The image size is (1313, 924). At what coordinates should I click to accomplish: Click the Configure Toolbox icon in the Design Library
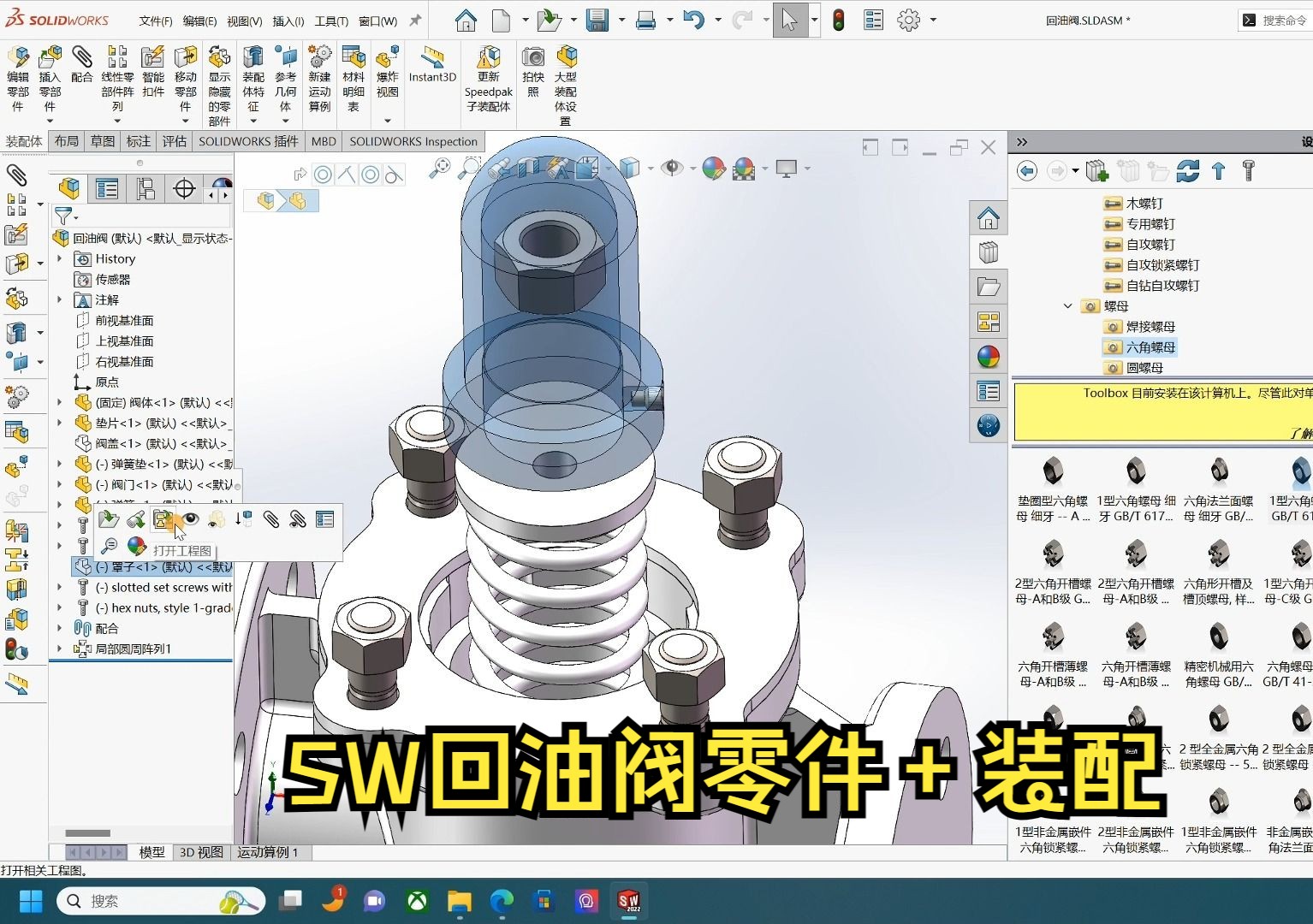click(1249, 171)
